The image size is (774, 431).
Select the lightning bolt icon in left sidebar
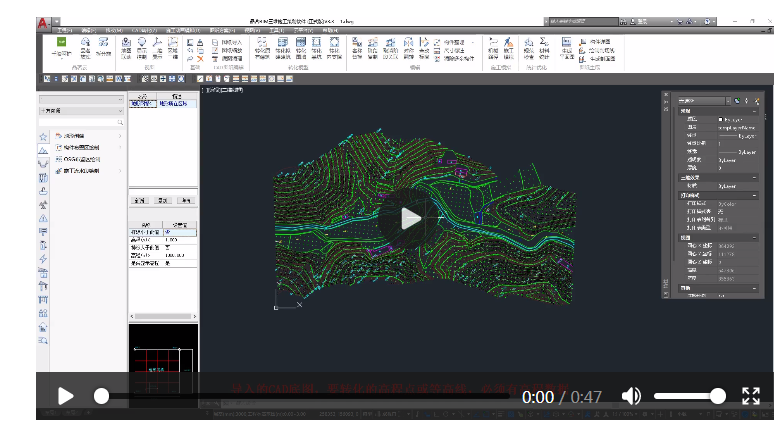coord(43,259)
